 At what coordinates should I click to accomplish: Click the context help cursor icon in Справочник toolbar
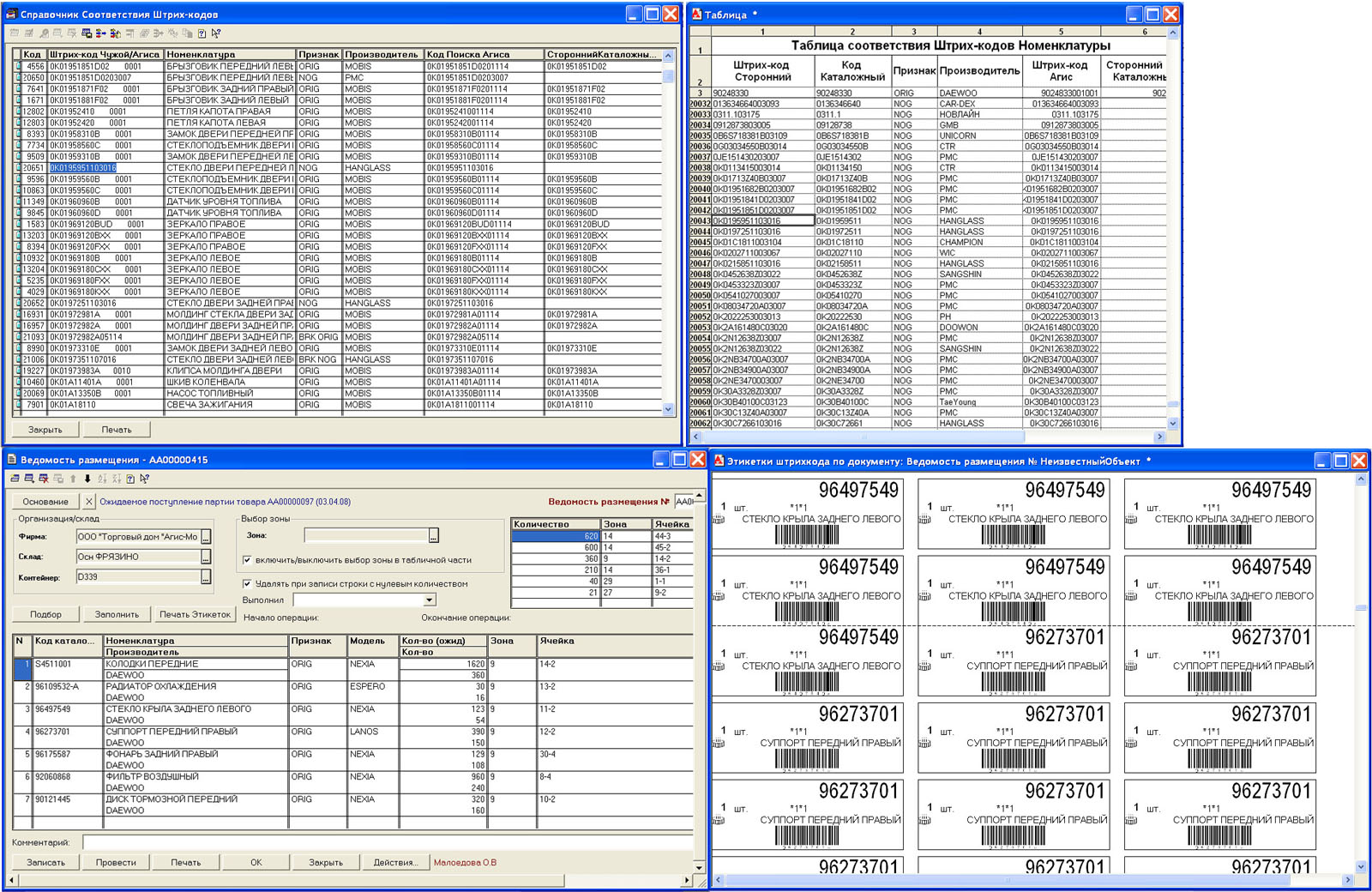(x=216, y=33)
